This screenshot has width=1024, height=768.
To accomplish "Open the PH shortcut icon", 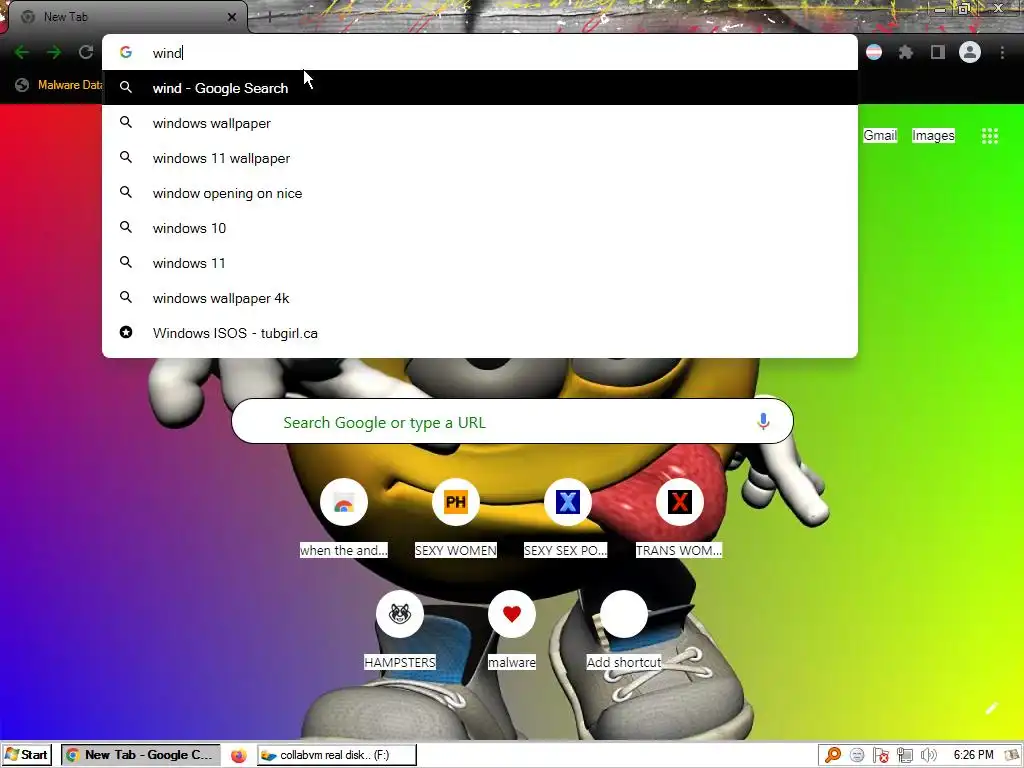I will click(456, 502).
